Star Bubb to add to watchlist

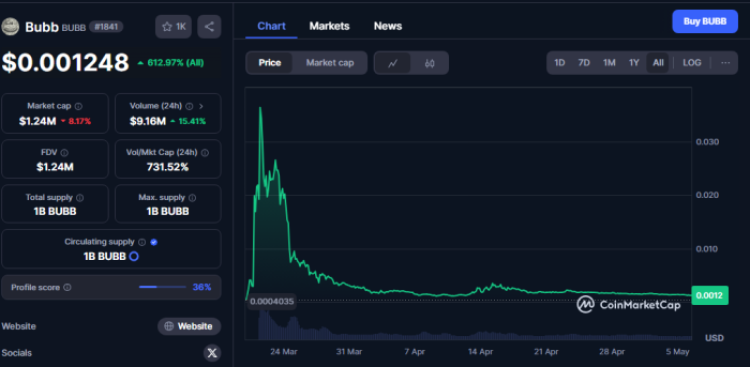pos(173,27)
